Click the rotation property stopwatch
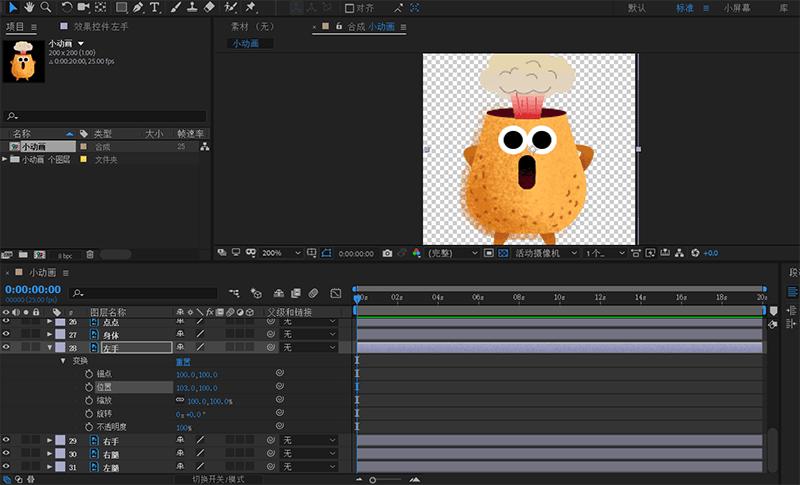This screenshot has height=485, width=800. tap(88, 414)
